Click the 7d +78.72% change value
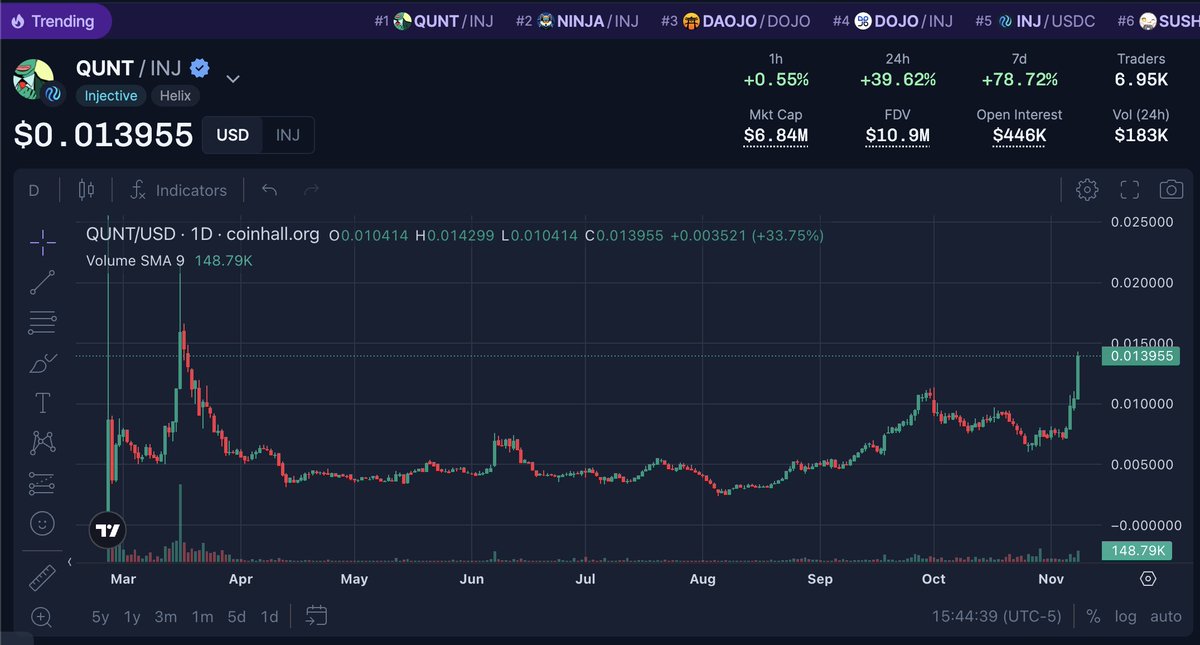The width and height of the screenshot is (1200, 645). pos(1019,80)
